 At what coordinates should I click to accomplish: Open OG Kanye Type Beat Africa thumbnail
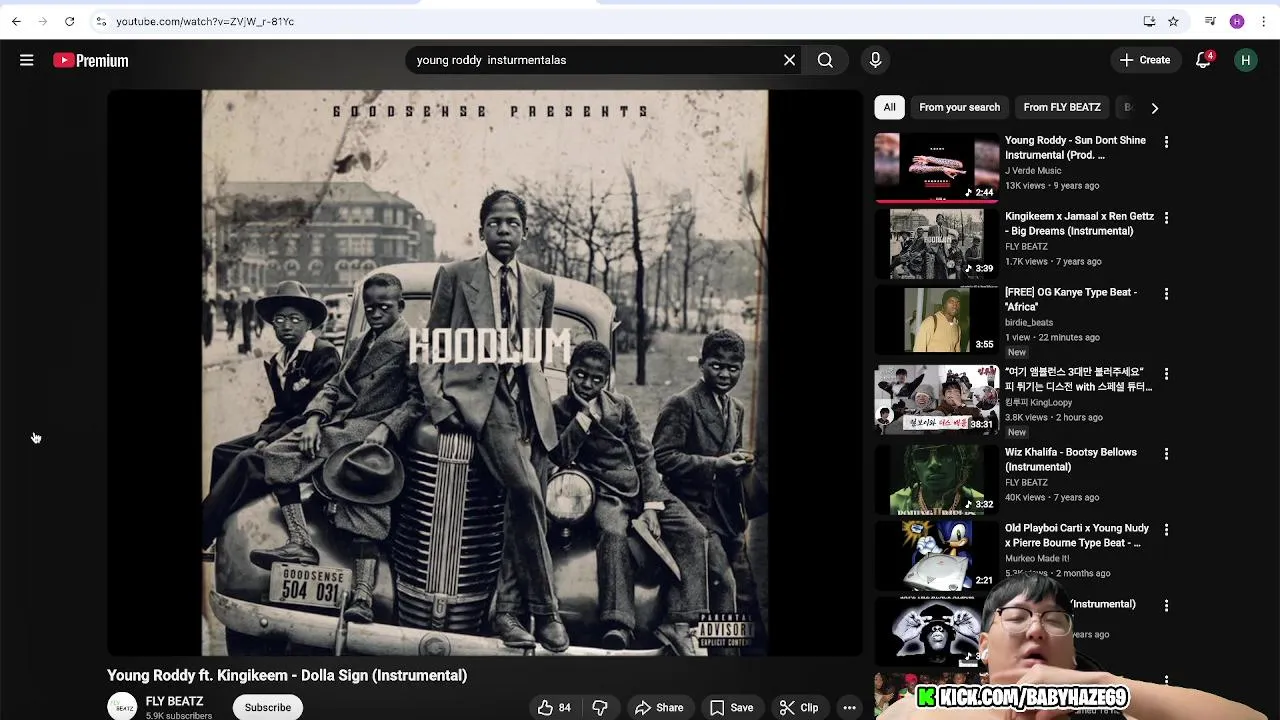tap(937, 319)
